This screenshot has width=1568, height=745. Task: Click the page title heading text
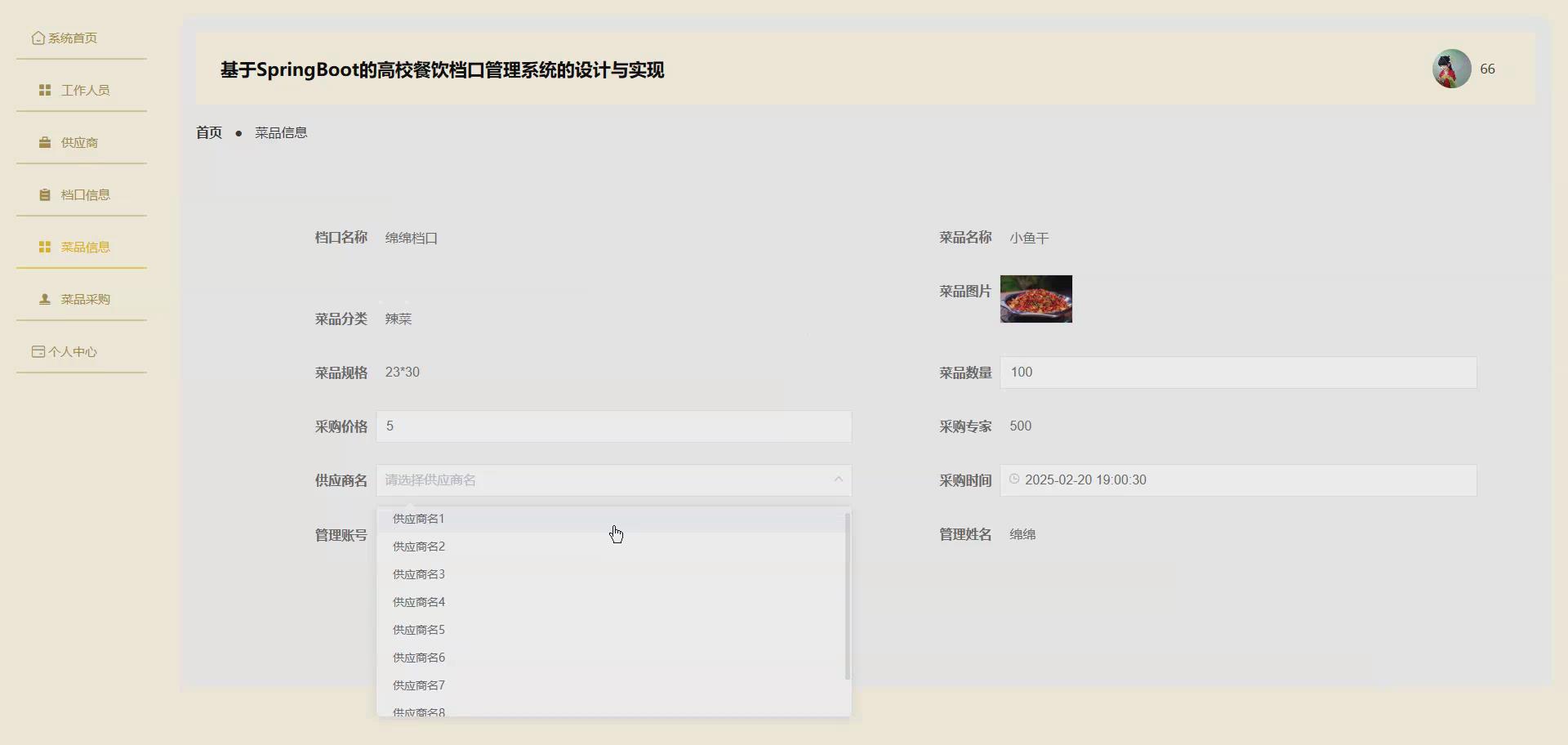click(442, 70)
